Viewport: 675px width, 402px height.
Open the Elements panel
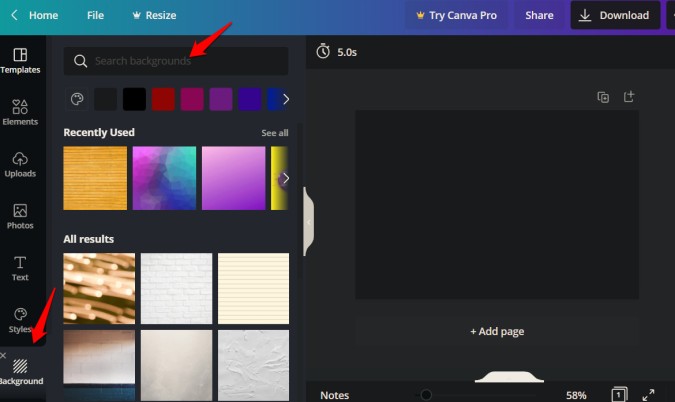(20, 112)
